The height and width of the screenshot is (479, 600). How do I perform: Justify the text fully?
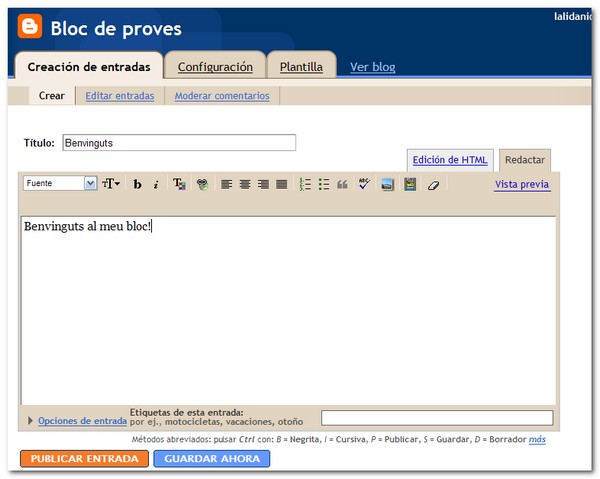pos(281,184)
